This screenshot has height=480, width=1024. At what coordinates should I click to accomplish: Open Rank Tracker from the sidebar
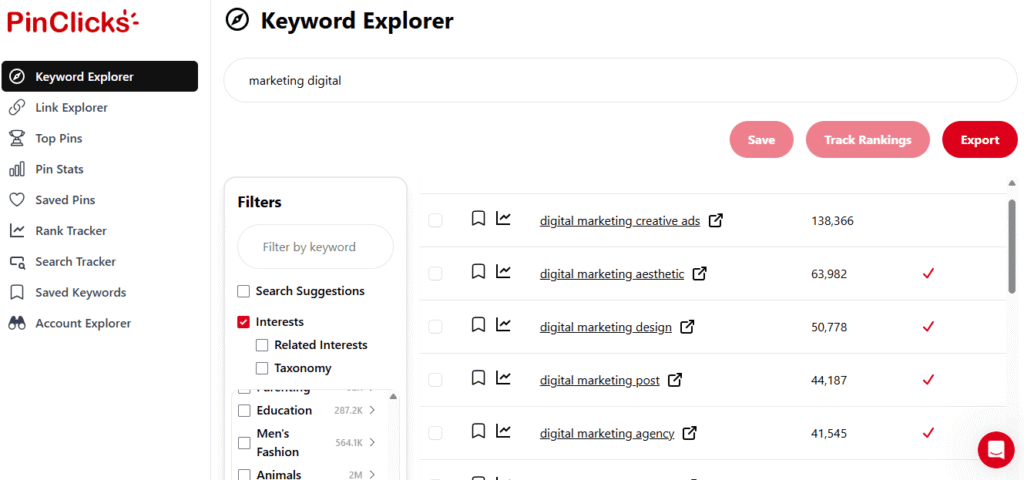70,231
